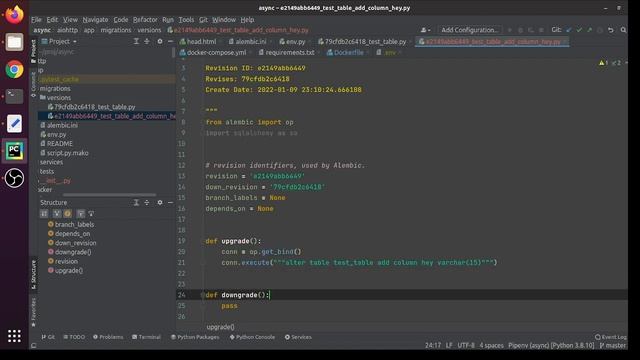Toggle the Favorites side tool window tab
This screenshot has height=360, width=640.
coord(33,312)
